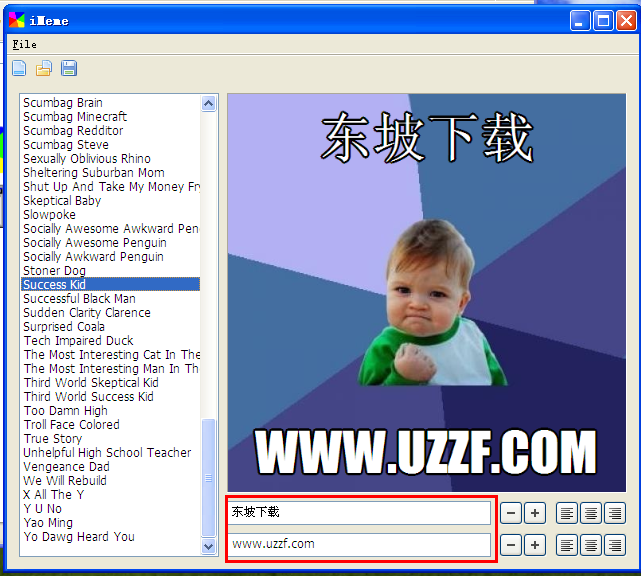Align bottom text left

567,545
